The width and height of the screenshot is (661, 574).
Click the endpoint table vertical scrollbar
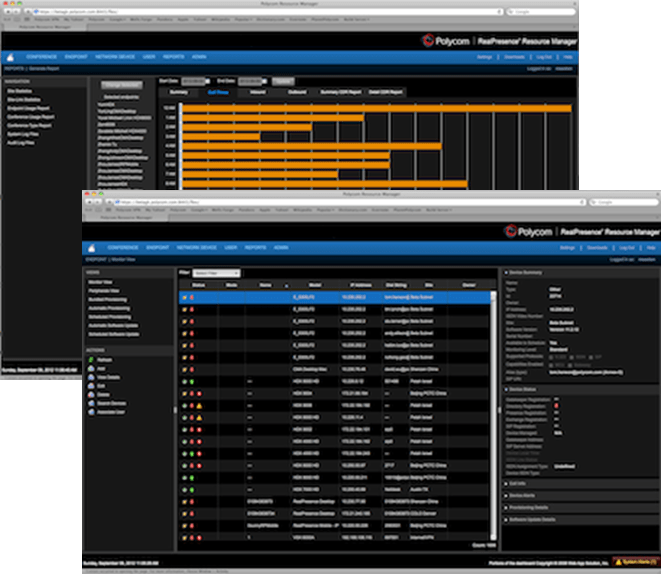[x=493, y=415]
